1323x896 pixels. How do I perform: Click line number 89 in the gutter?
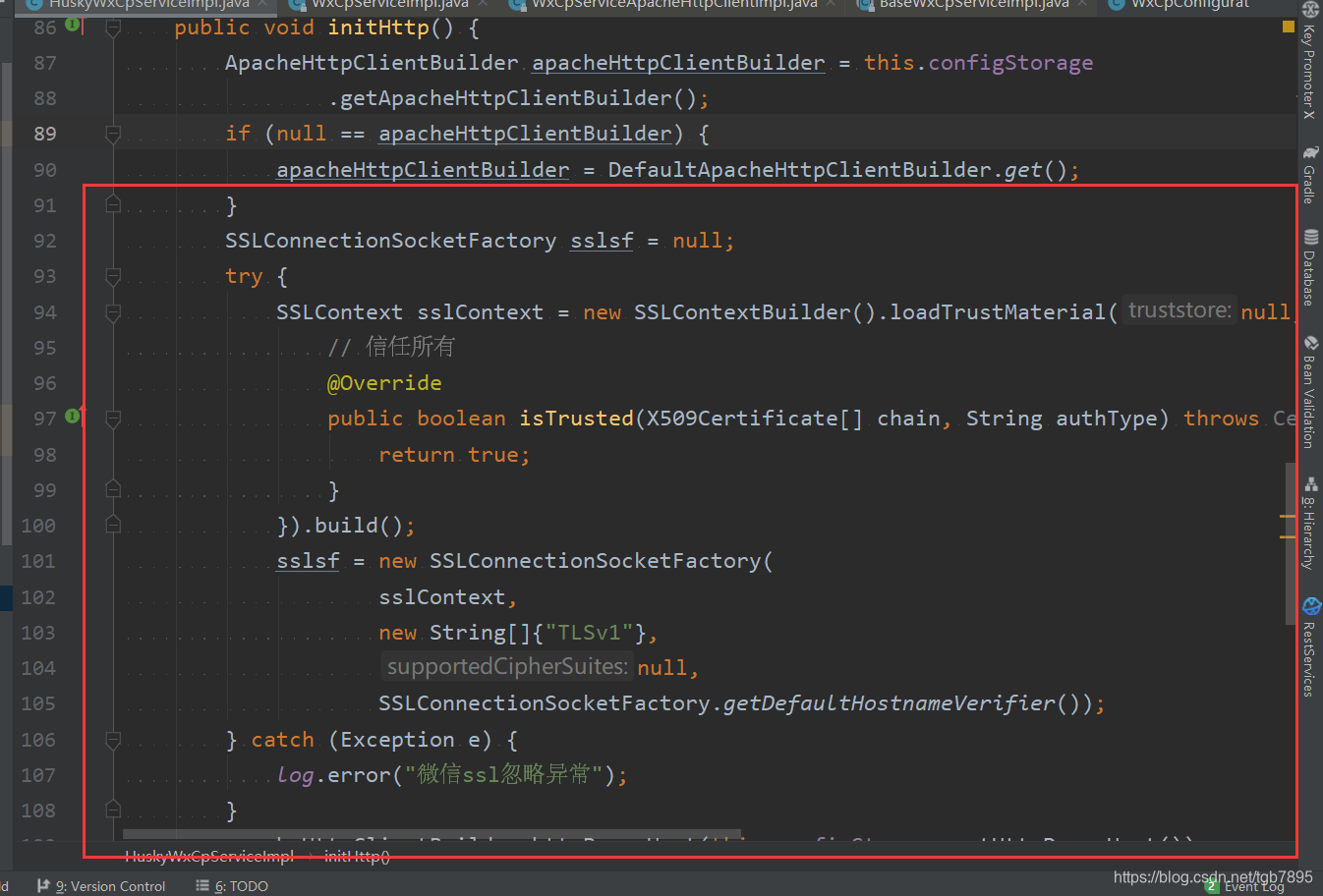point(45,134)
